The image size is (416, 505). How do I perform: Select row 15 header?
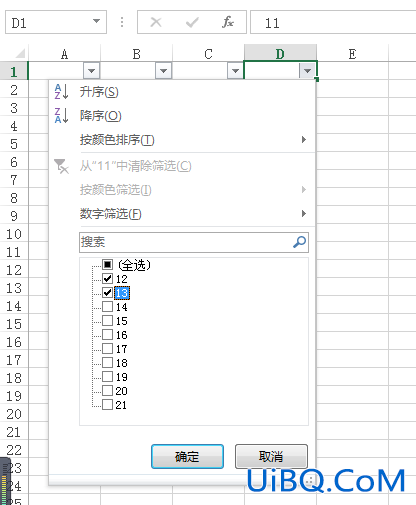14,324
